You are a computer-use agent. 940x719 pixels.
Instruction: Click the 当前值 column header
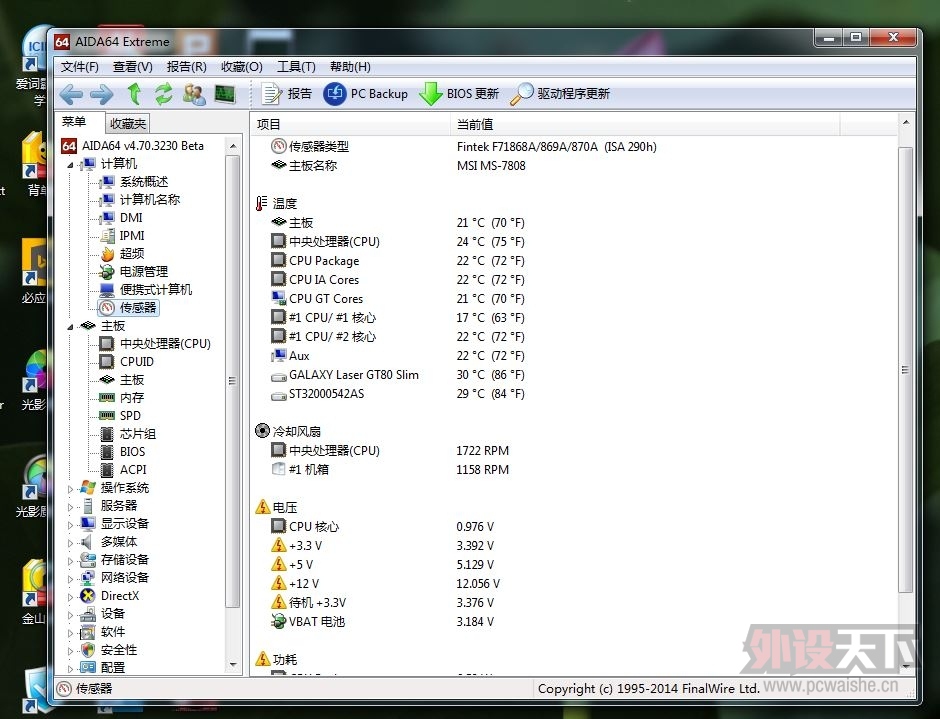[645, 124]
